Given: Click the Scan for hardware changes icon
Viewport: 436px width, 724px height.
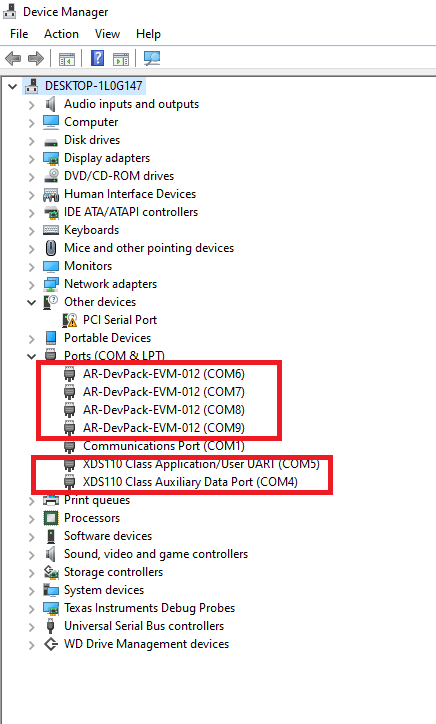Looking at the screenshot, I should (151, 59).
